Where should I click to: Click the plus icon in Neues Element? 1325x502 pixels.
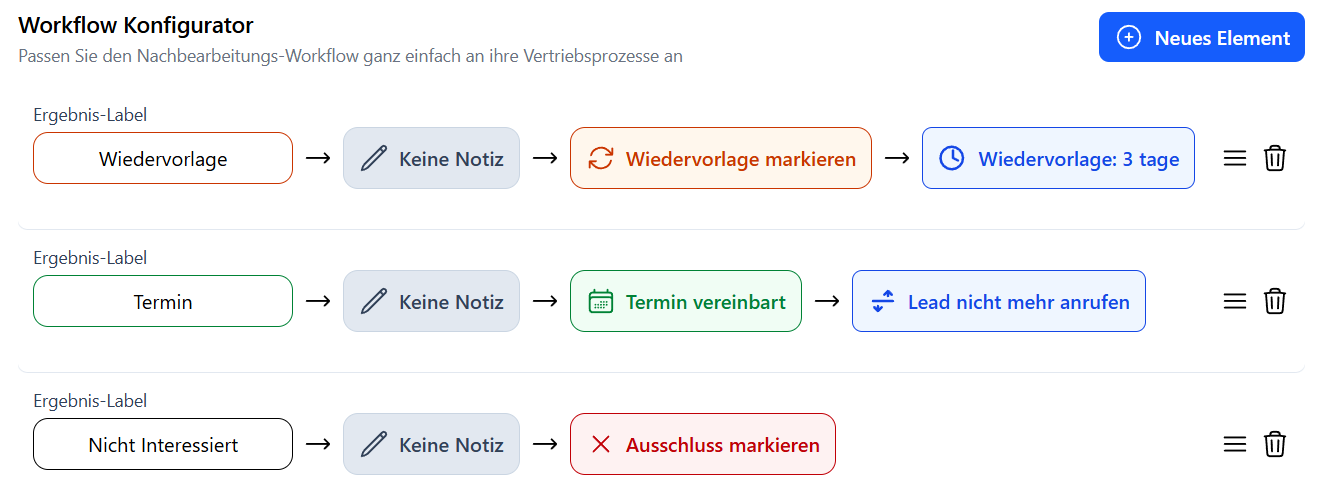[1128, 38]
